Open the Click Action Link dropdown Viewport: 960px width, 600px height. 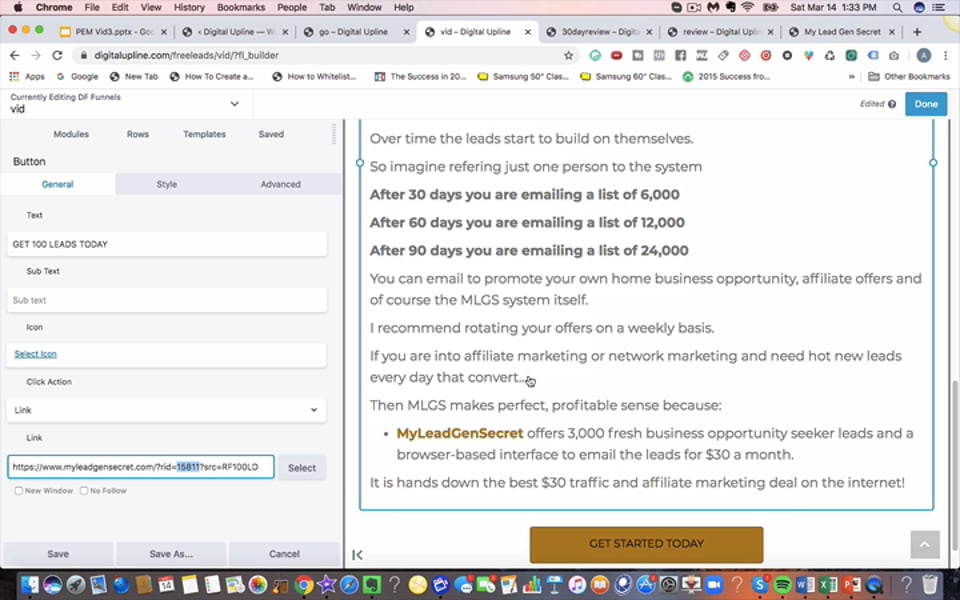(166, 410)
